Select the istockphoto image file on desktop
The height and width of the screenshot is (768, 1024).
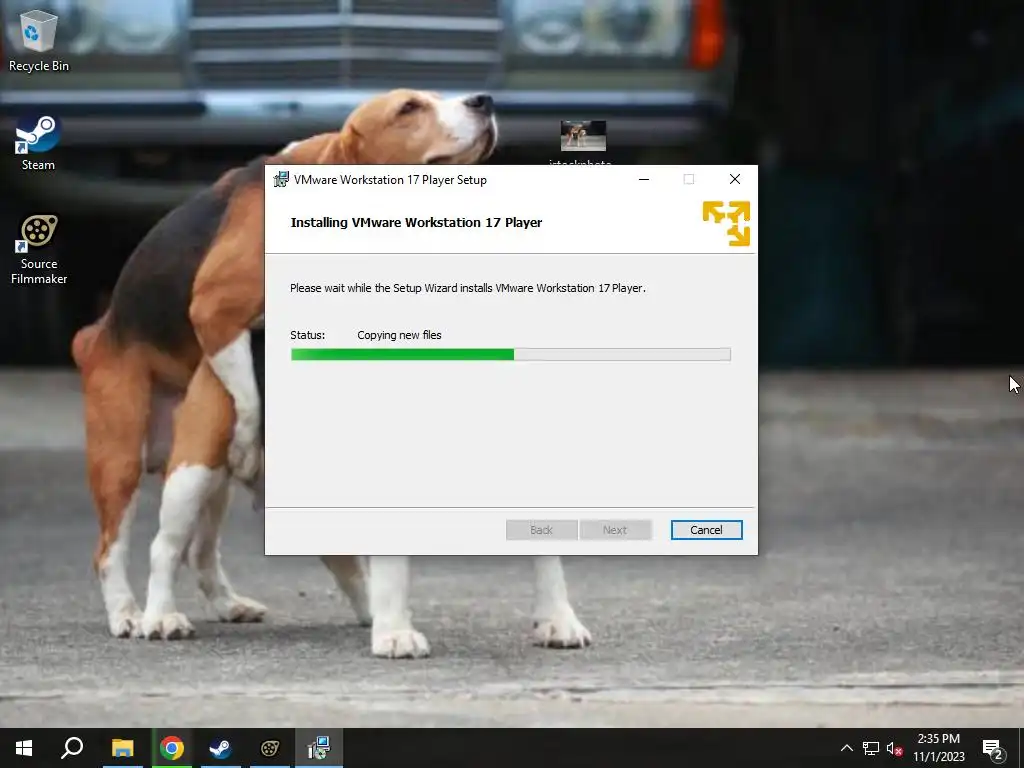pyautogui.click(x=583, y=141)
